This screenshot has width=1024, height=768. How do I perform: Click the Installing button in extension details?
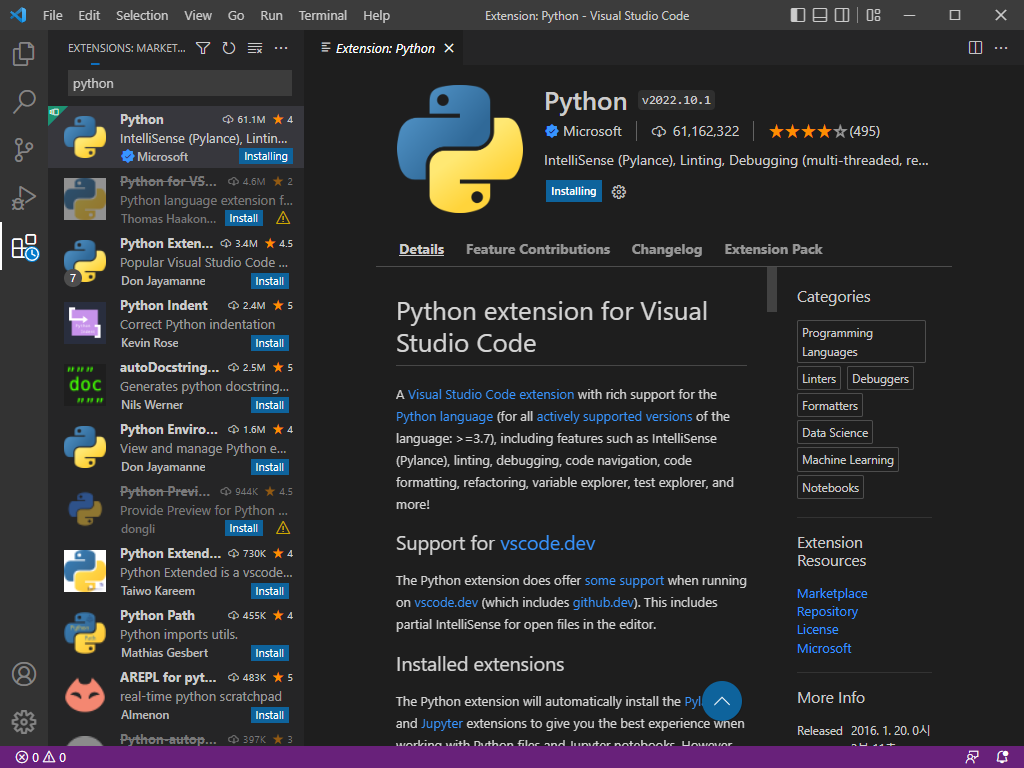tap(573, 191)
